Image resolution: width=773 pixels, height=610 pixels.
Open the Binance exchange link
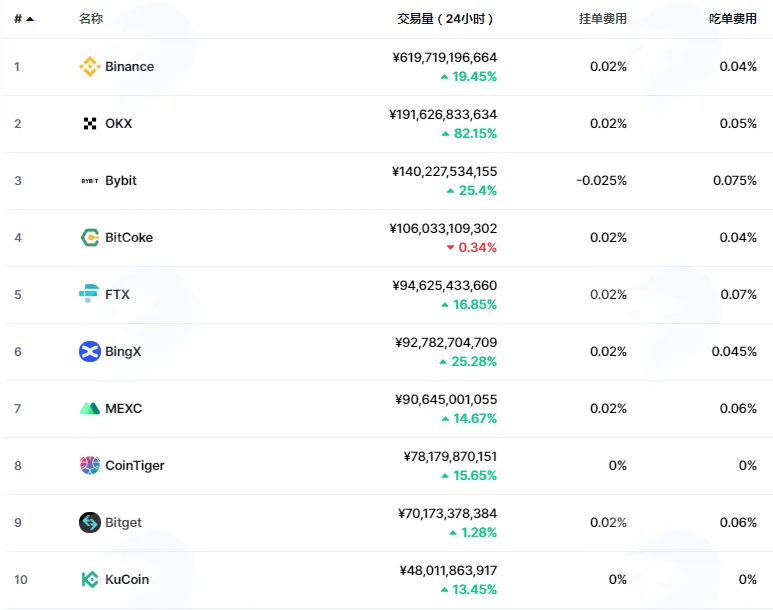pyautogui.click(x=130, y=67)
